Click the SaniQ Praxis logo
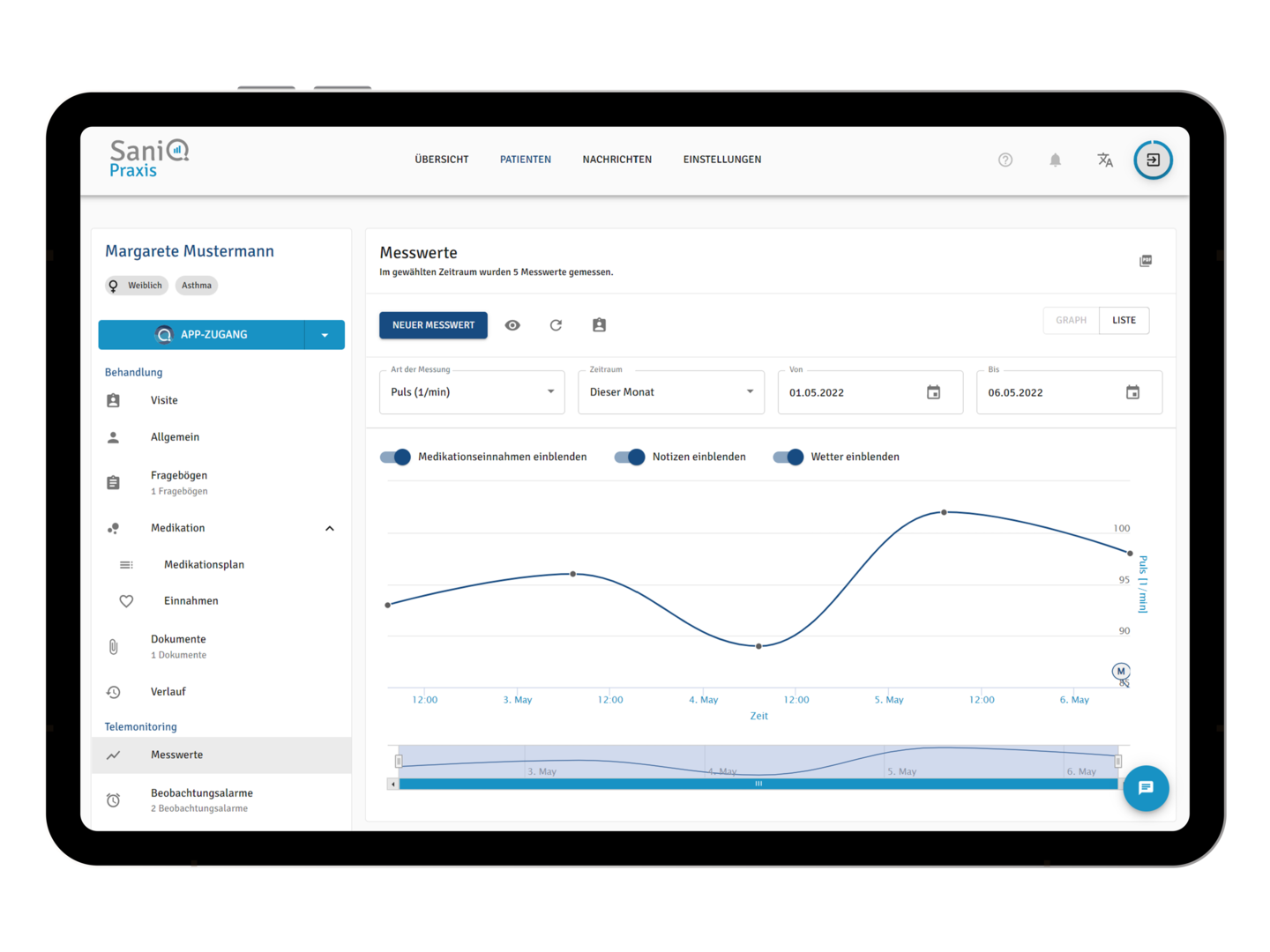The image size is (1270, 952). 149,159
